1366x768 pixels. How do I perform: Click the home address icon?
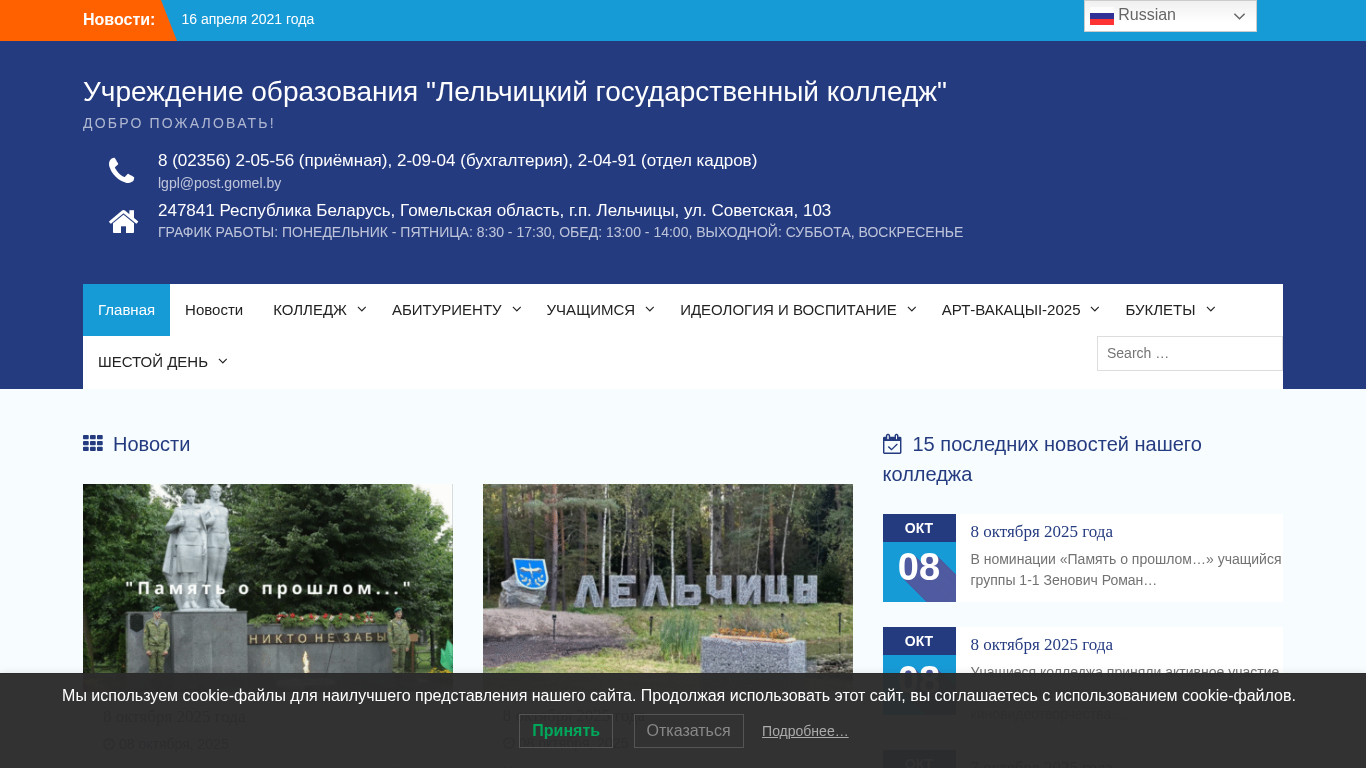(x=123, y=221)
